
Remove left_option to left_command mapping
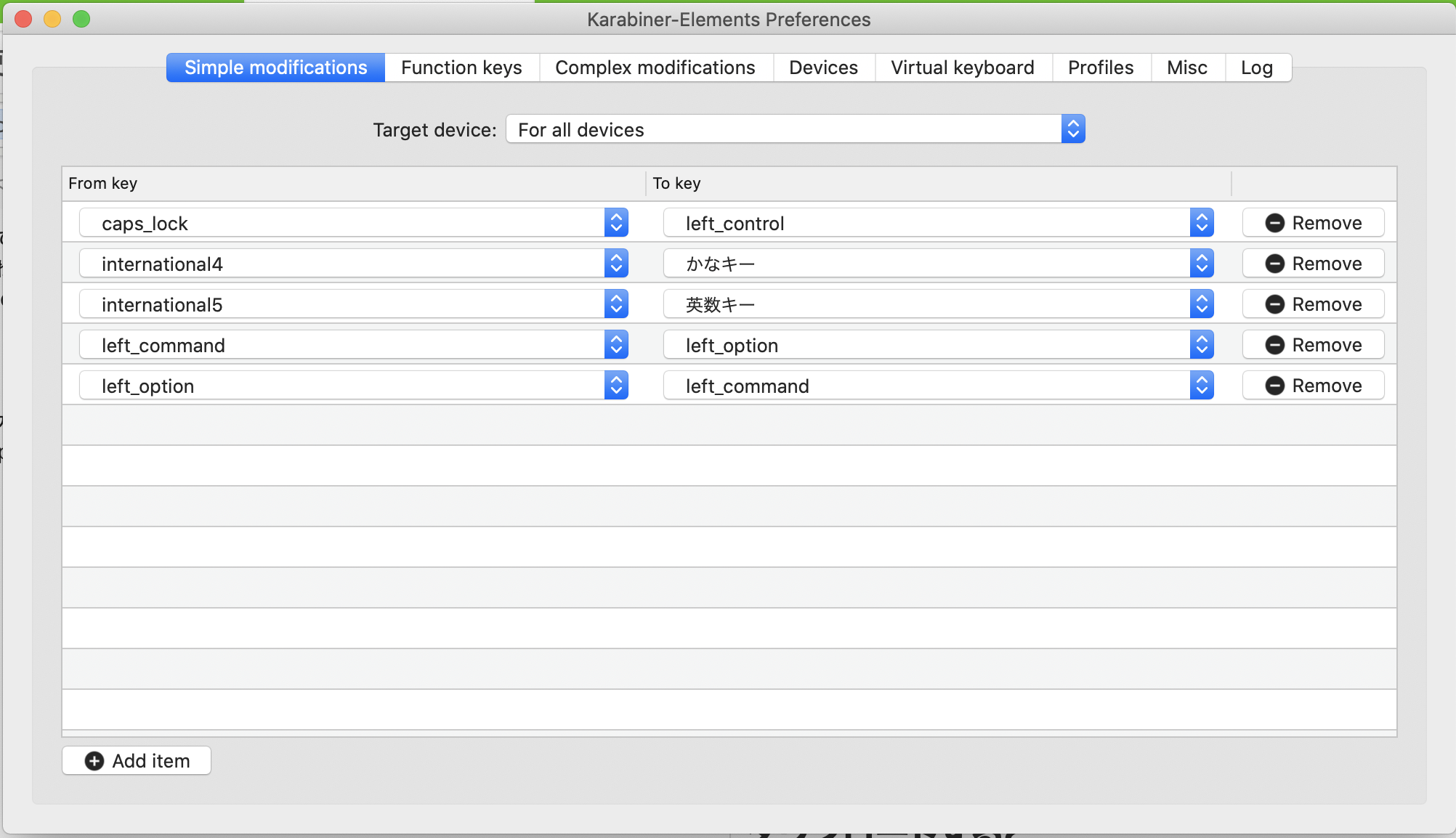(1314, 386)
